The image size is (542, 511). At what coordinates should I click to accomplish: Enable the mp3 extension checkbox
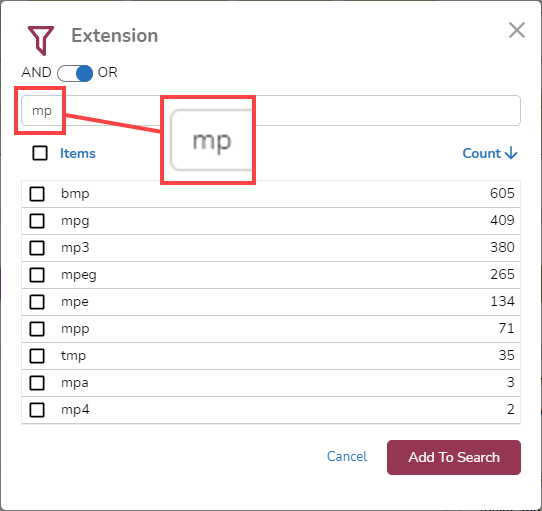coord(37,248)
